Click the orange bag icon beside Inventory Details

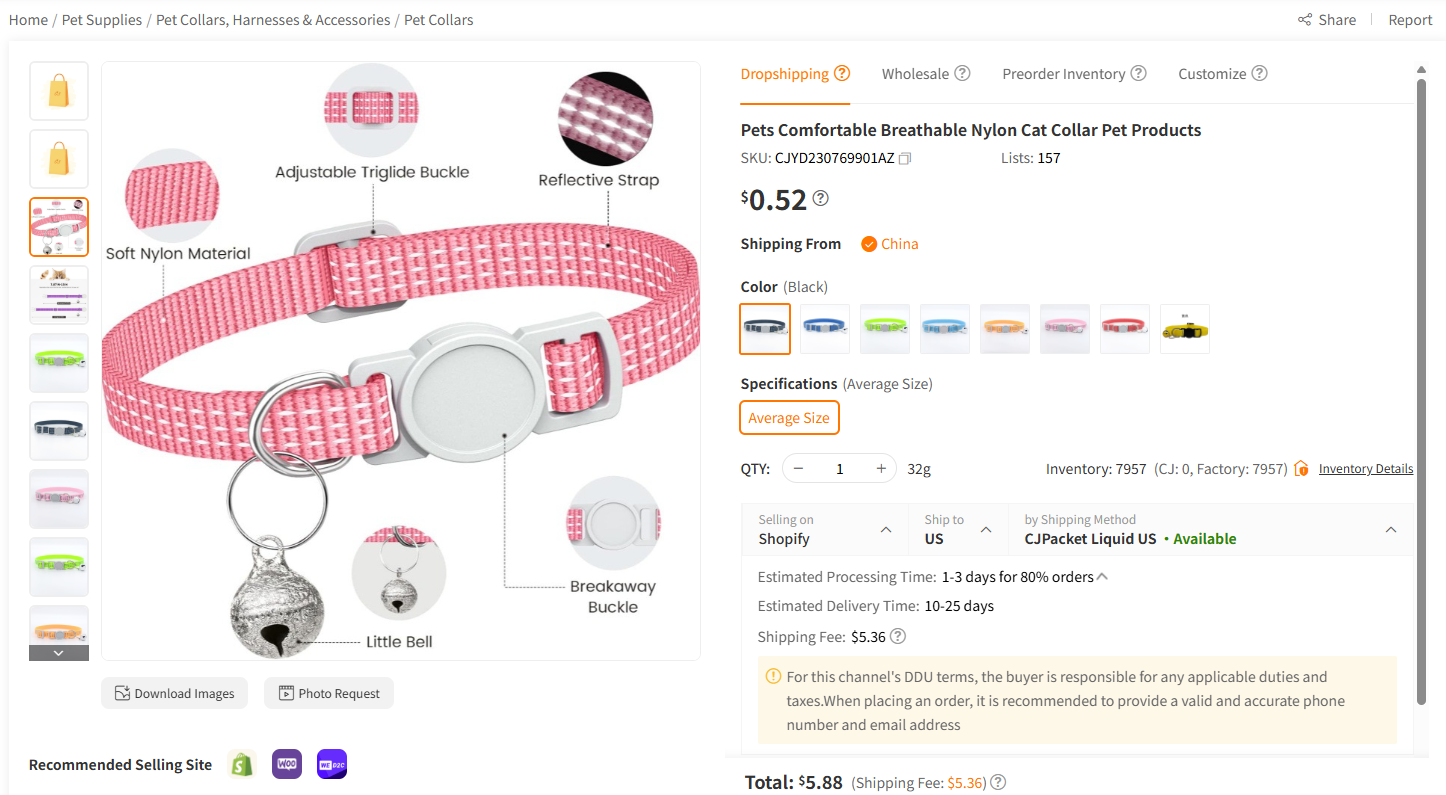pos(1300,468)
